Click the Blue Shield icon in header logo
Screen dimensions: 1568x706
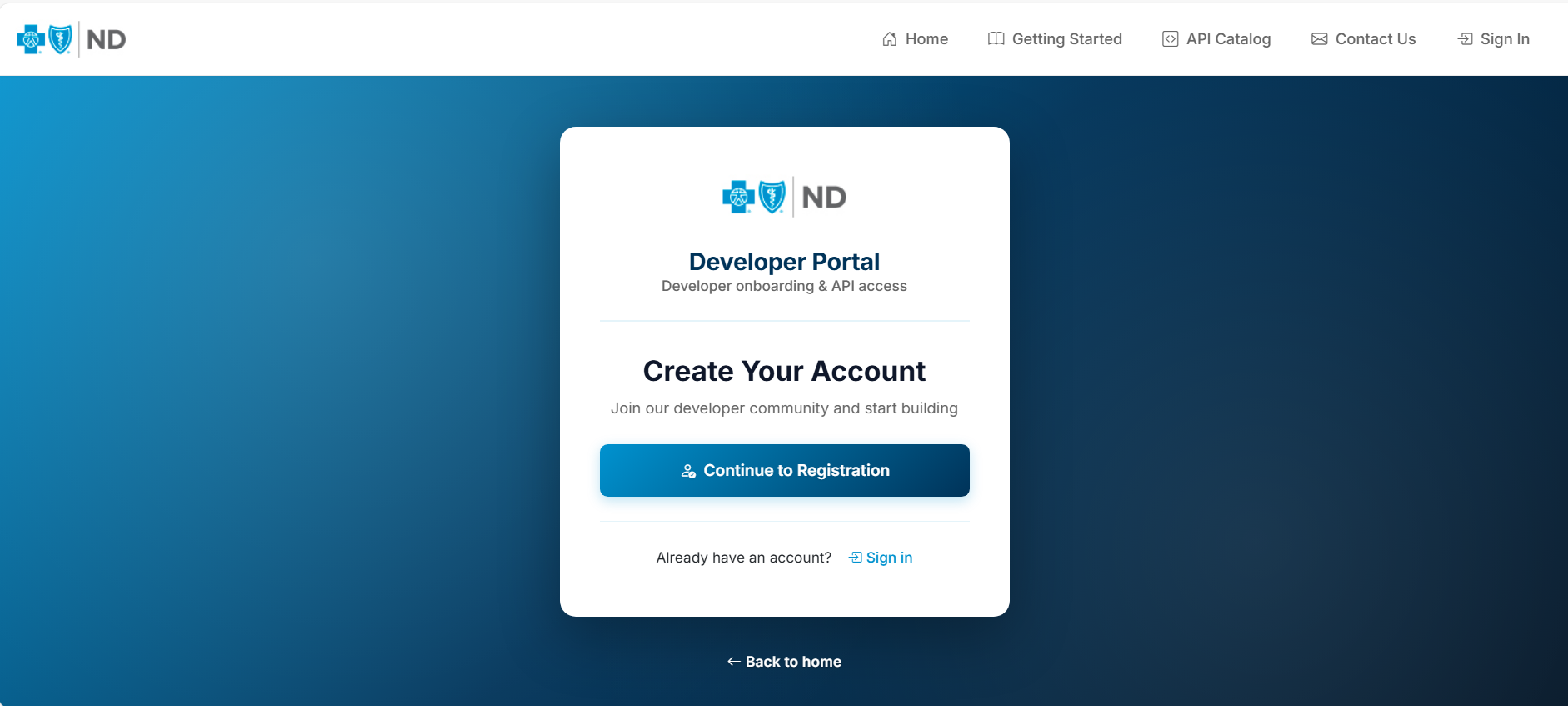(x=61, y=39)
